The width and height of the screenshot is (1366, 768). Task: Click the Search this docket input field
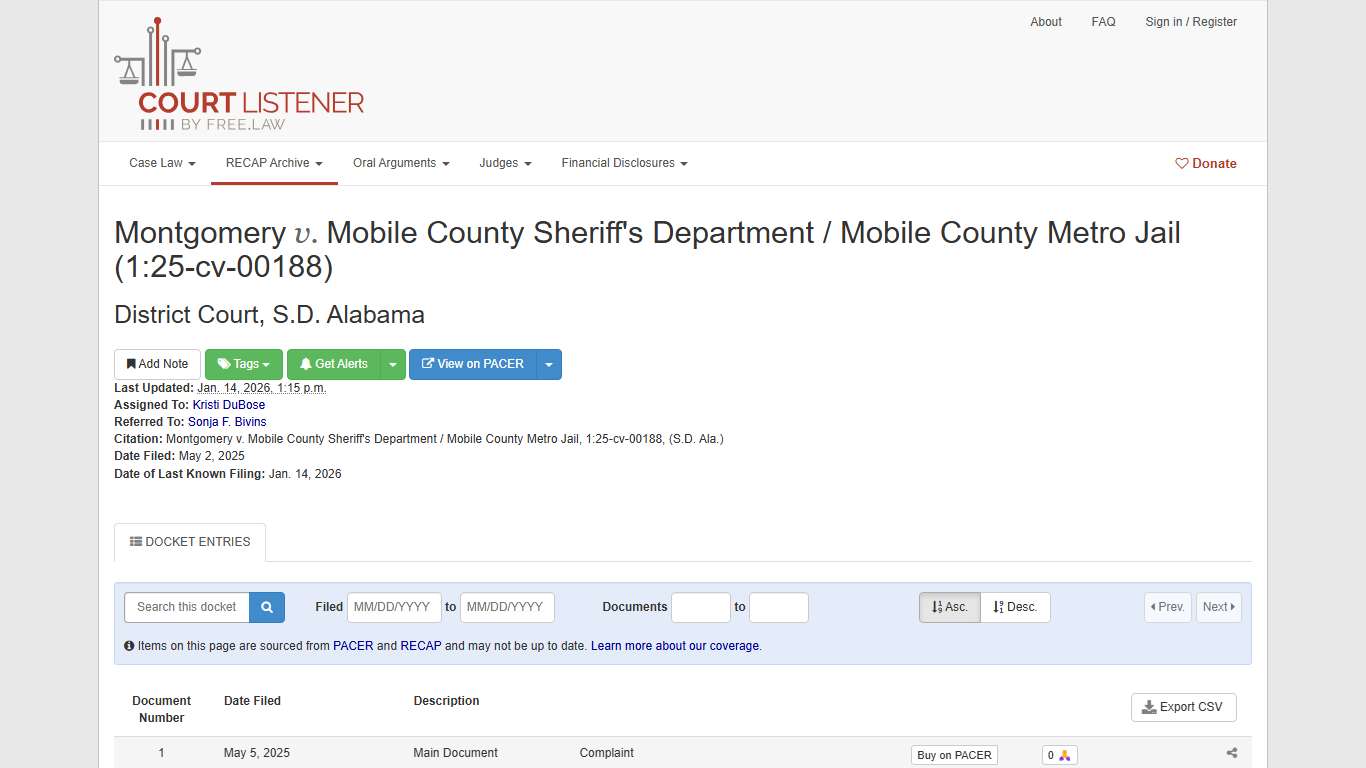coord(185,607)
